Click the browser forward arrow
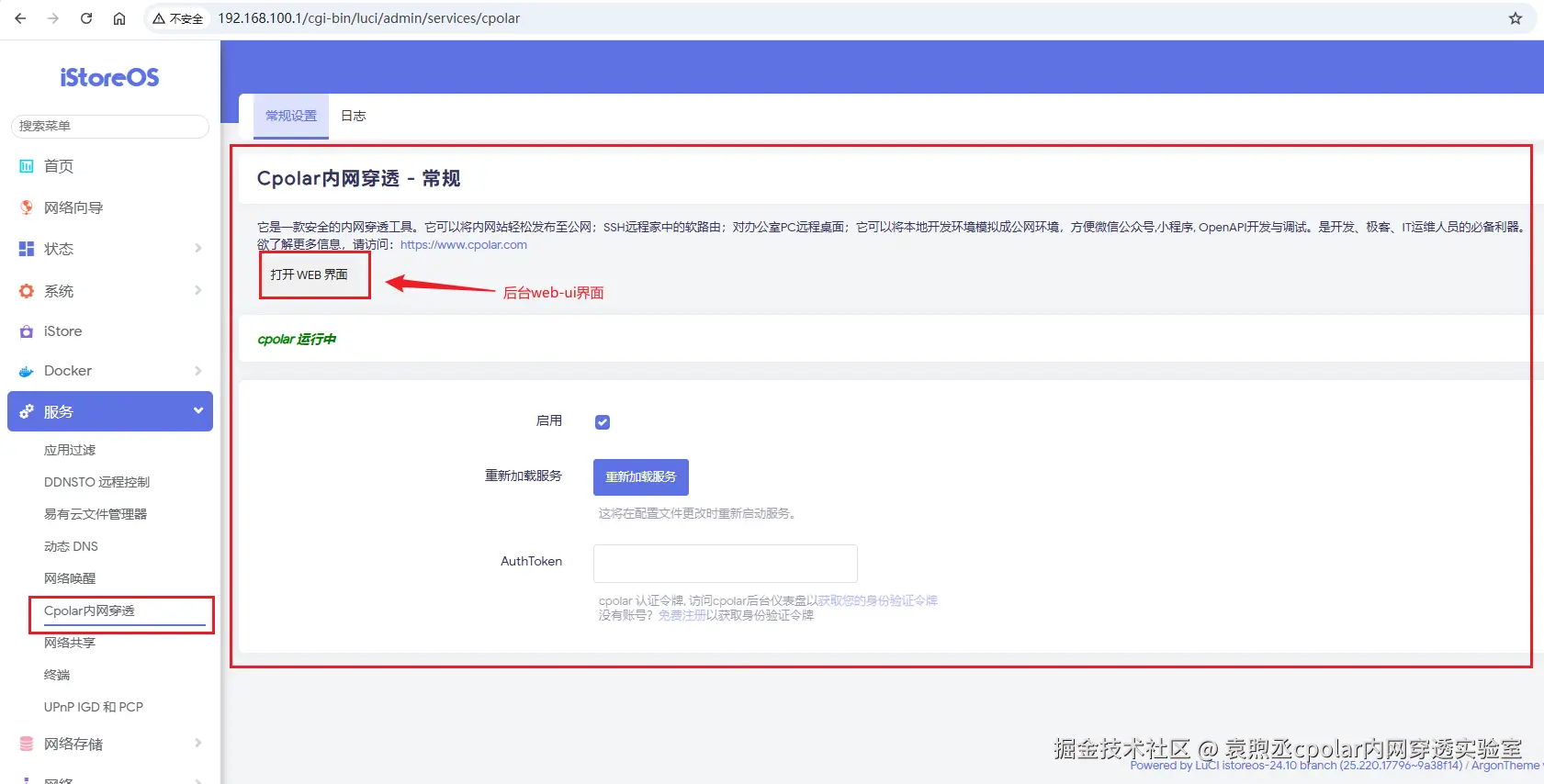Viewport: 1544px width, 784px height. click(x=53, y=18)
